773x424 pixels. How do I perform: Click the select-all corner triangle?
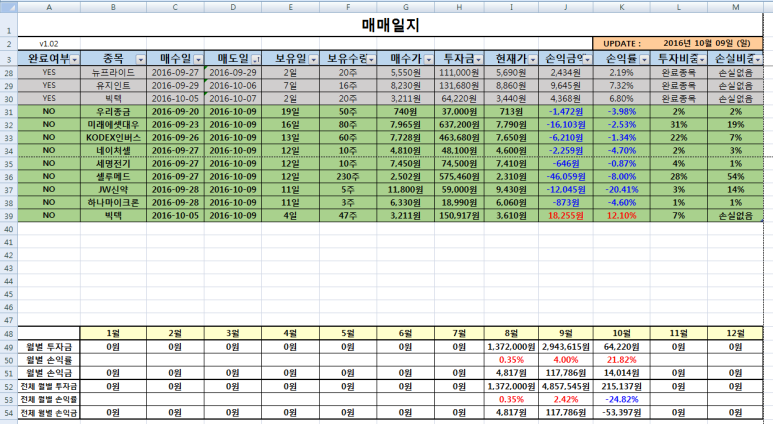coord(9,6)
